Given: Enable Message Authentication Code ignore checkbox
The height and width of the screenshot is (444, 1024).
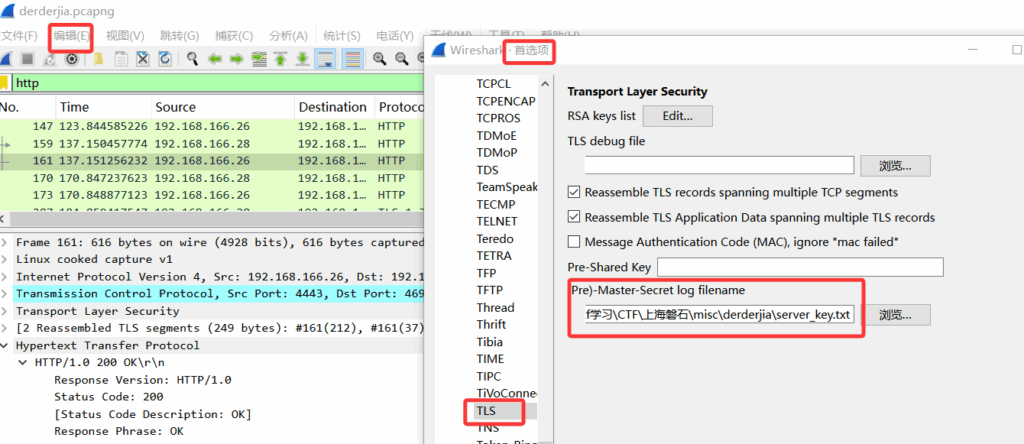Looking at the screenshot, I should [x=574, y=242].
